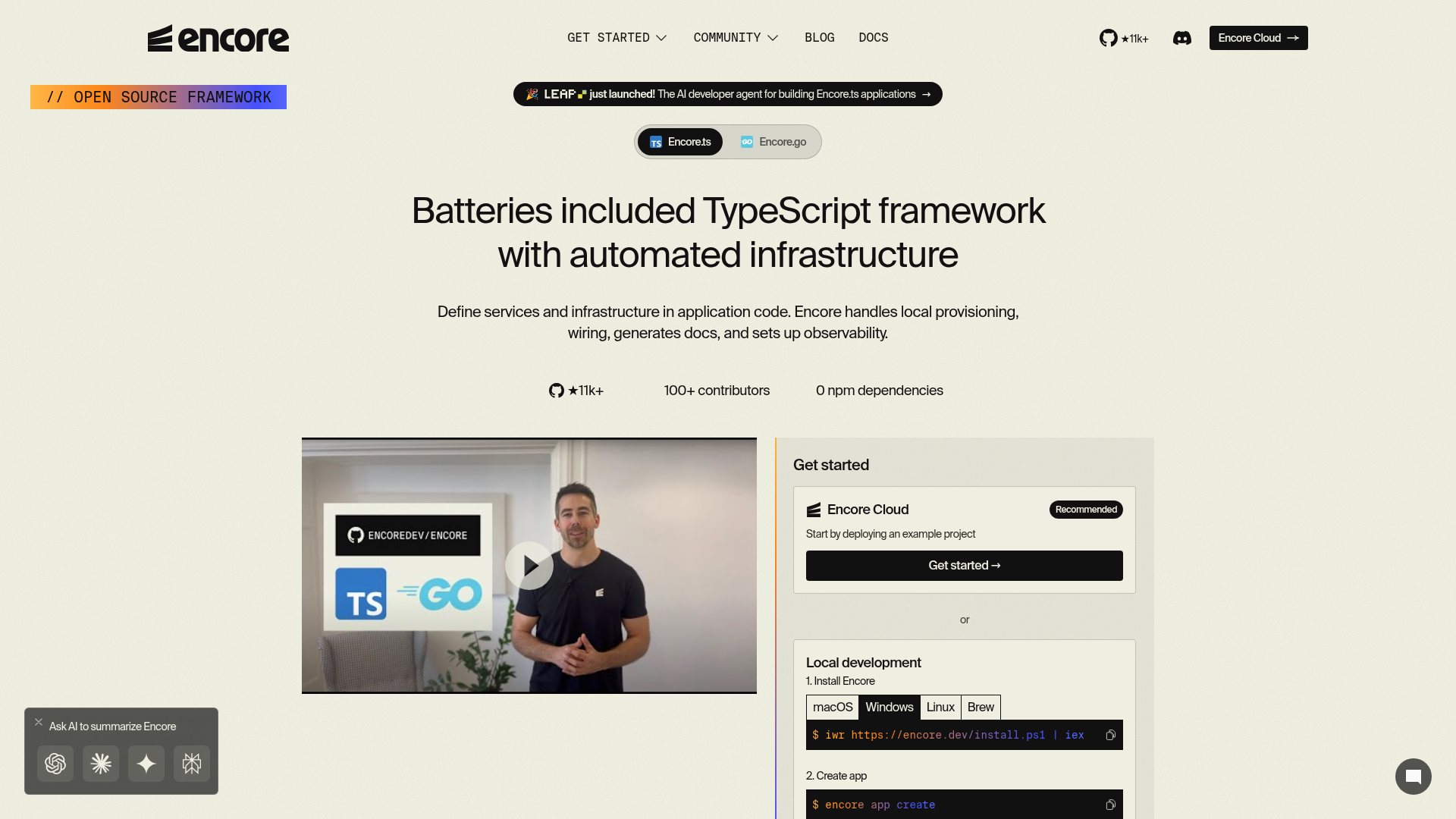Play the Encore intro video

pos(529,566)
